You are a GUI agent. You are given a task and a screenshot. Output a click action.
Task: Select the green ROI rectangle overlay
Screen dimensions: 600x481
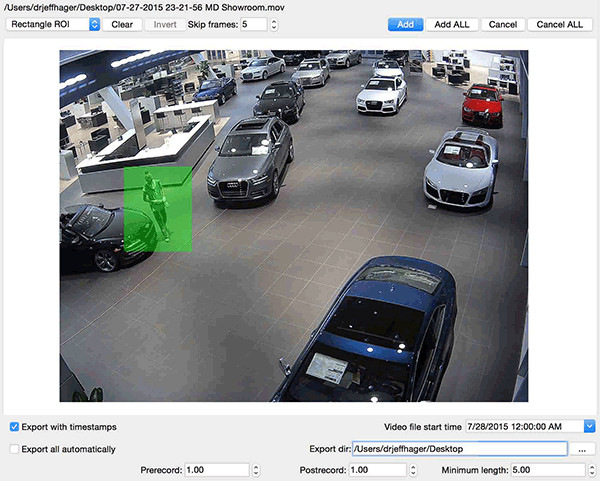(x=158, y=209)
